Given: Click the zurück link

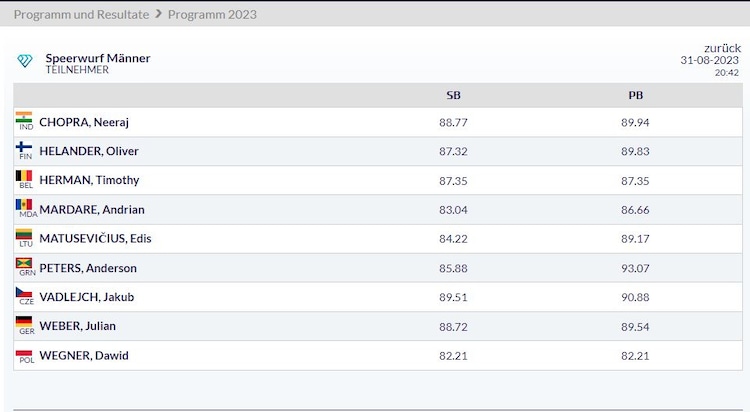Looking at the screenshot, I should (721, 47).
